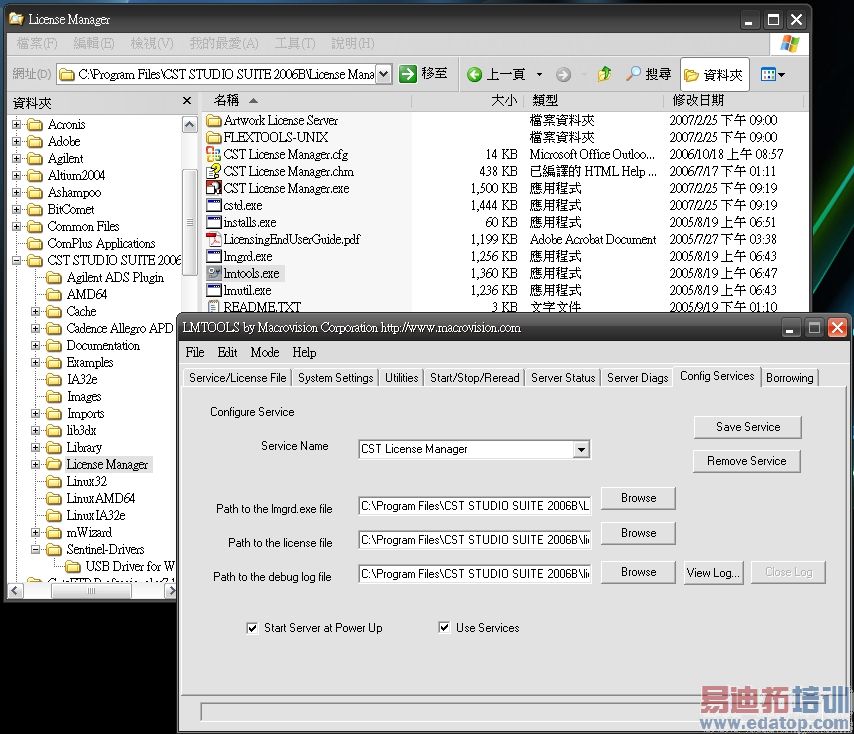Open the Back button history dropdown arrow
Viewport: 854px width, 734px height.
click(x=539, y=74)
